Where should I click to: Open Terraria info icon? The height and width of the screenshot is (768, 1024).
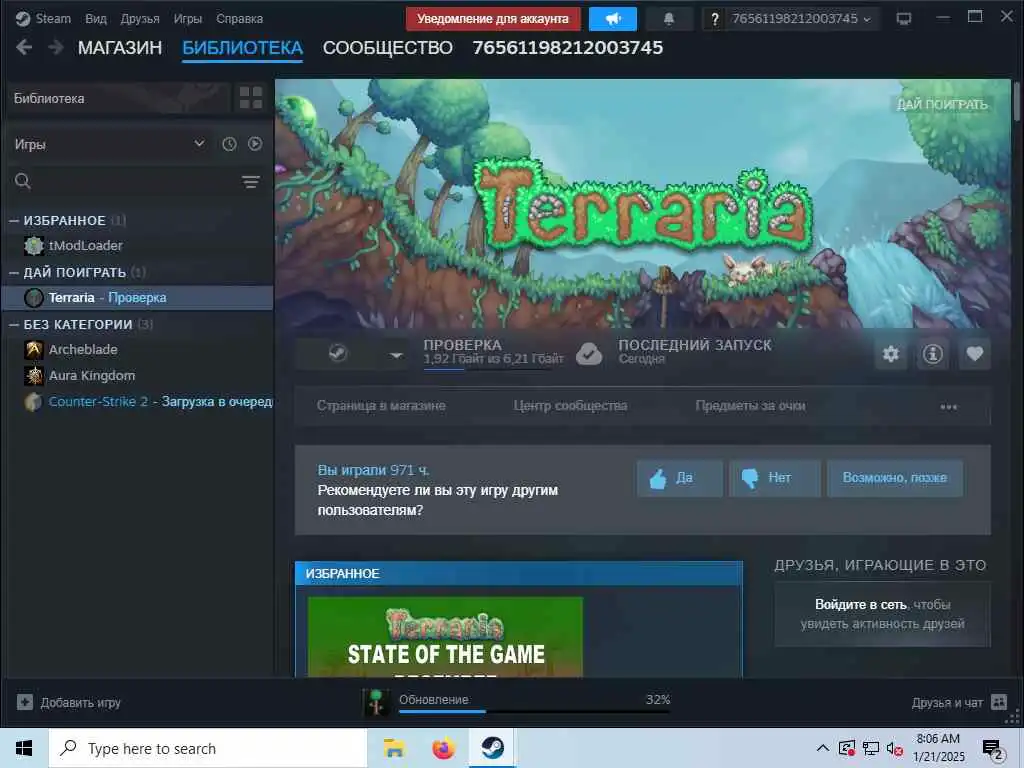coord(933,354)
